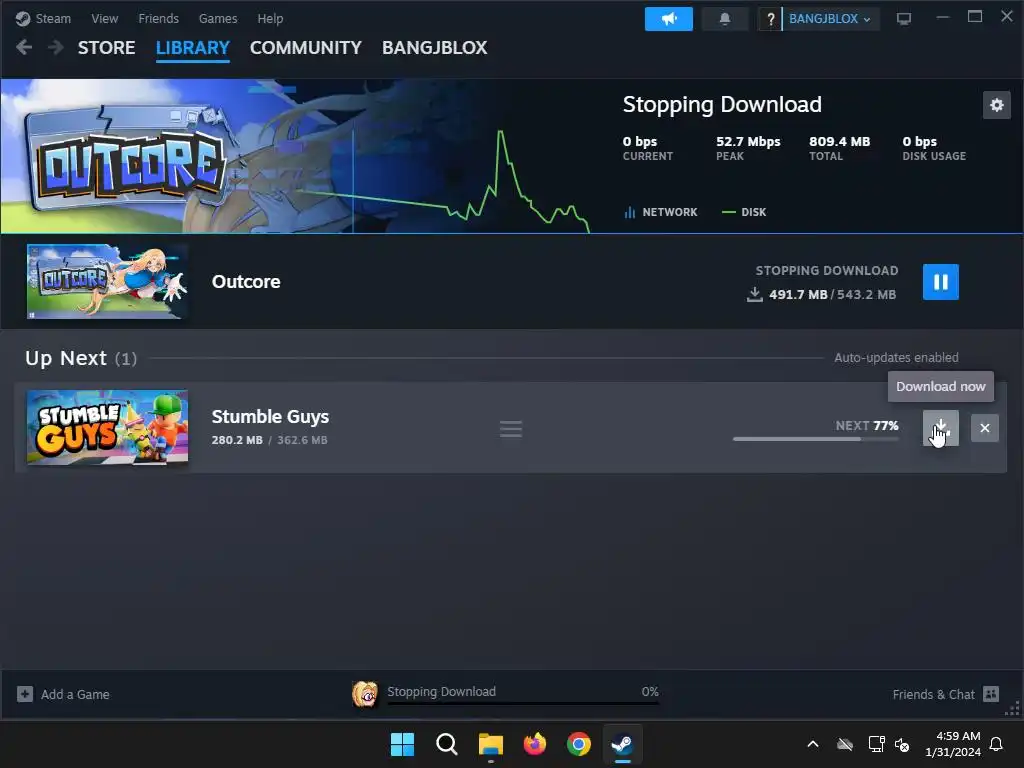Open Friends & Chat
The image size is (1024, 768).
click(x=945, y=694)
